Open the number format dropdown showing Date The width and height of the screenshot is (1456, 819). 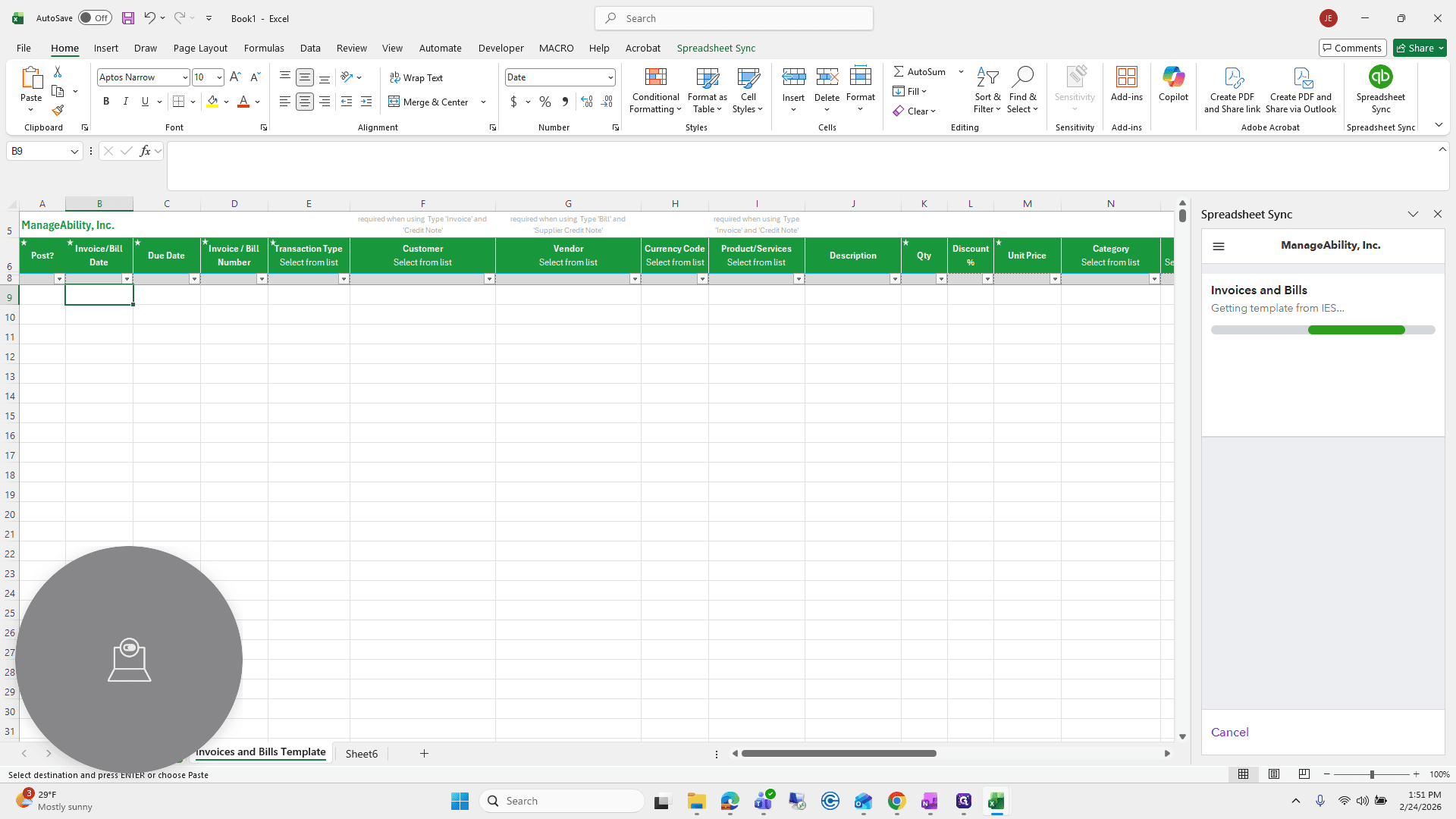(610, 77)
